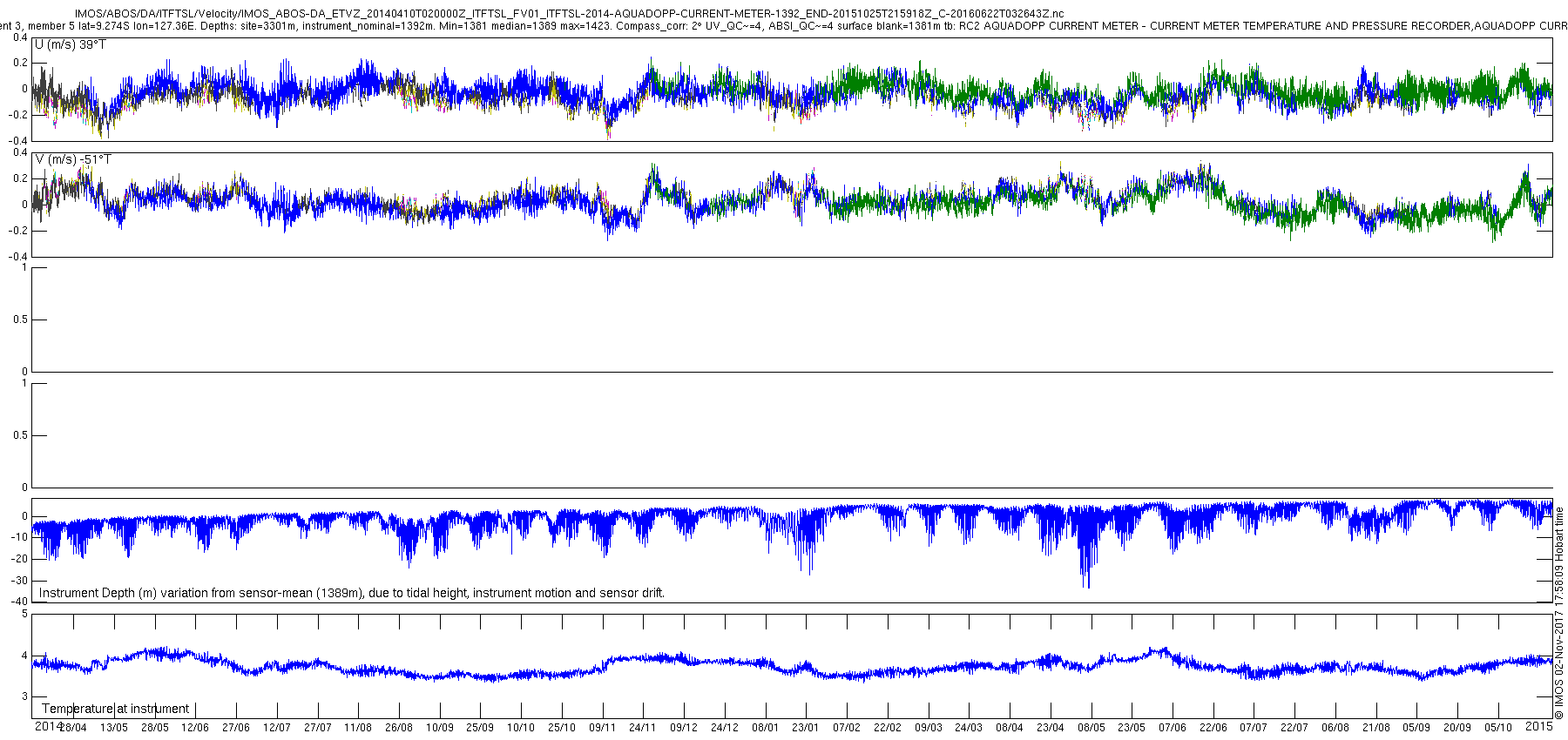Select the '05/10' date tick label
The height and width of the screenshot is (740, 1568).
(x=1498, y=728)
